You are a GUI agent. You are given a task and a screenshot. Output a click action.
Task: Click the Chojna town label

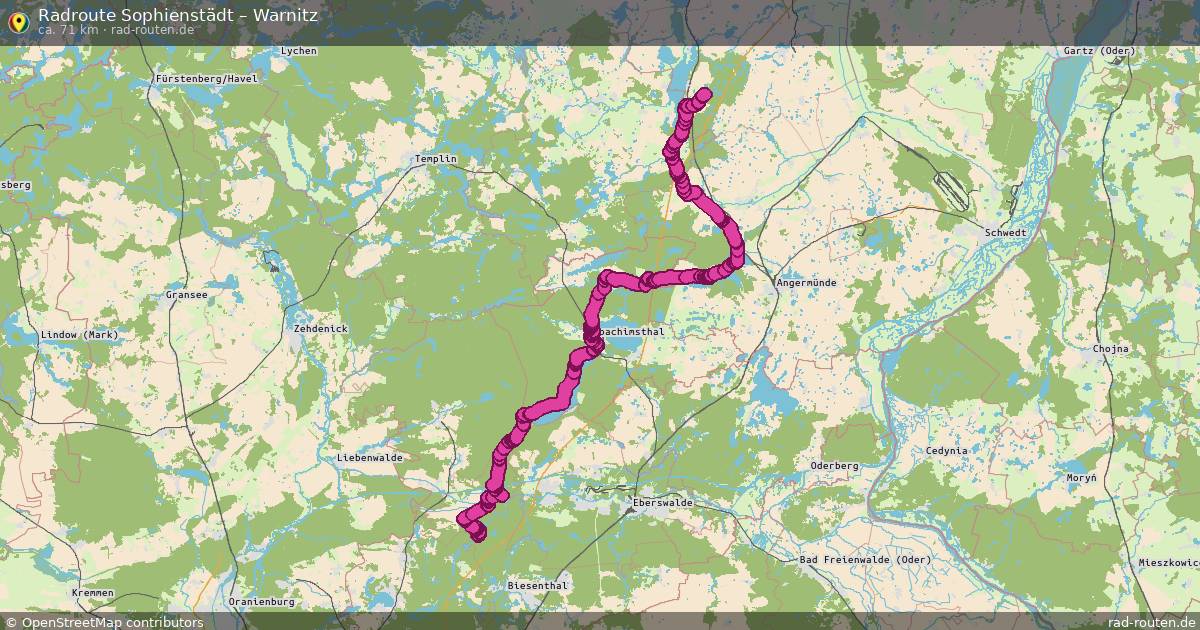tap(1110, 349)
